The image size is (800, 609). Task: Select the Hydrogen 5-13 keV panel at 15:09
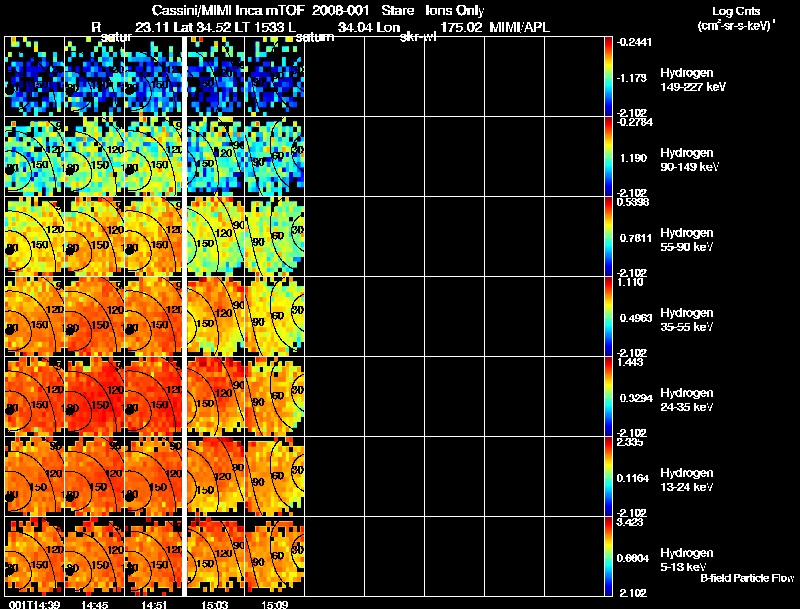coord(274,556)
